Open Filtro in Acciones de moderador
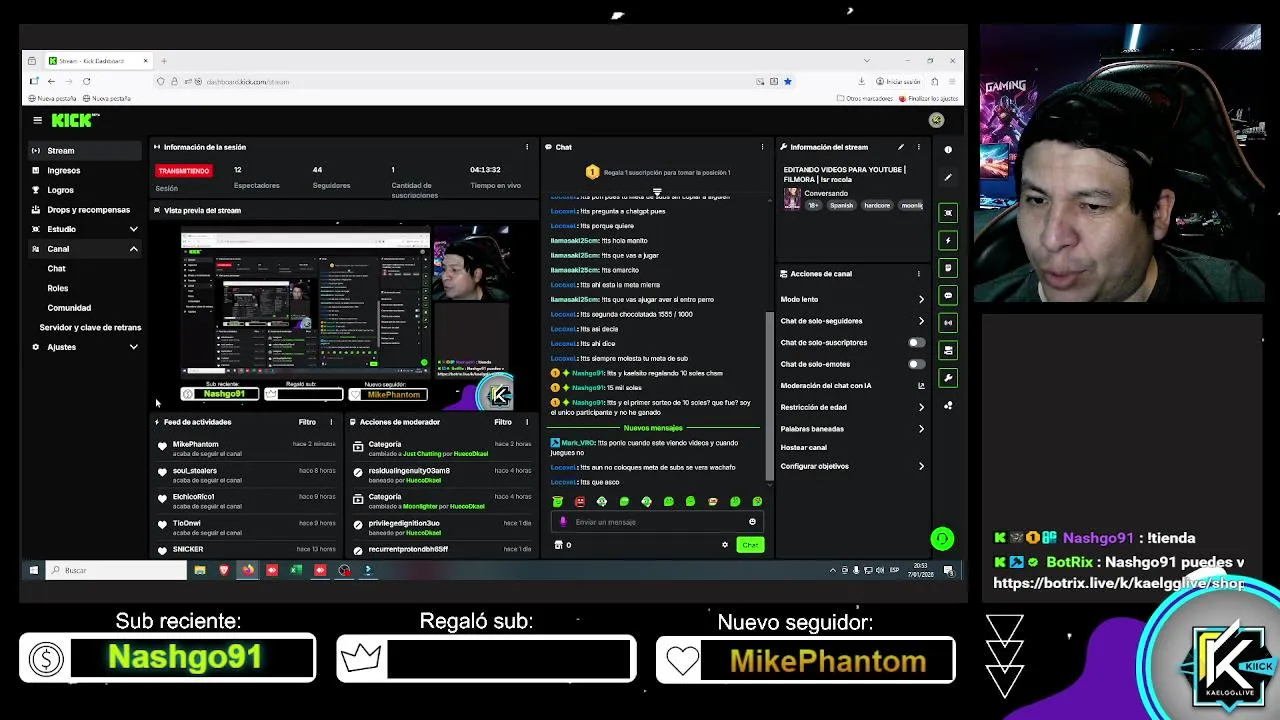Screen dimensions: 1280x720 click(x=503, y=422)
